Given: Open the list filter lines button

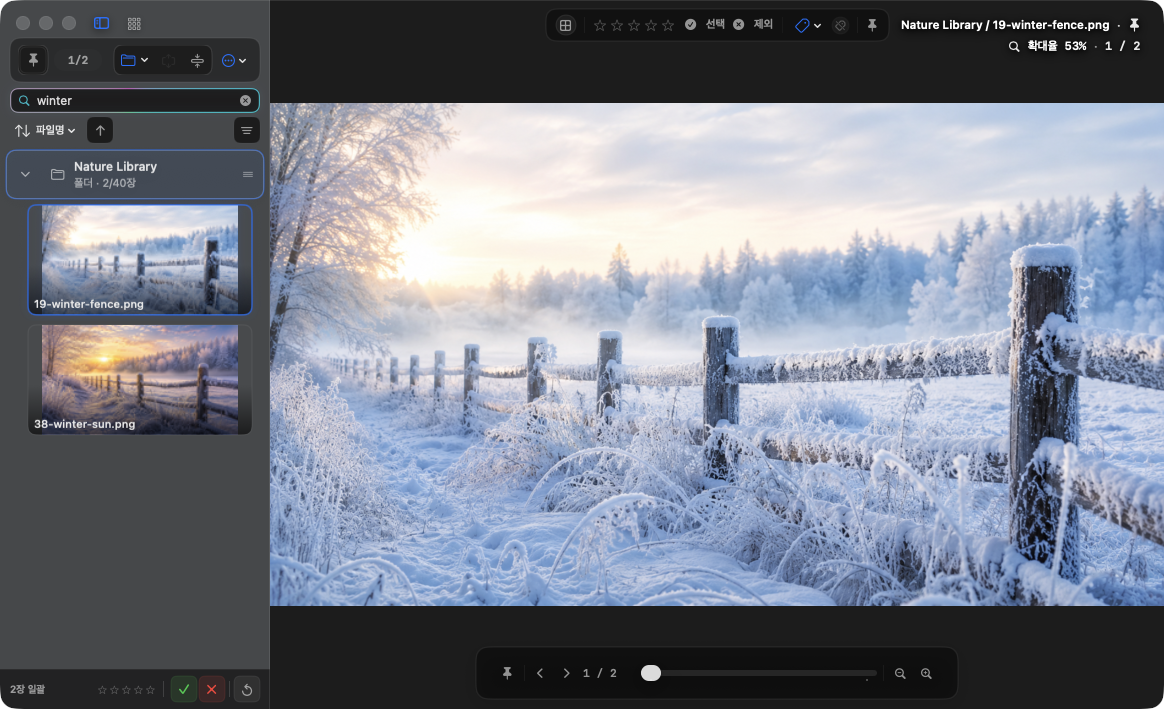Looking at the screenshot, I should 246,131.
